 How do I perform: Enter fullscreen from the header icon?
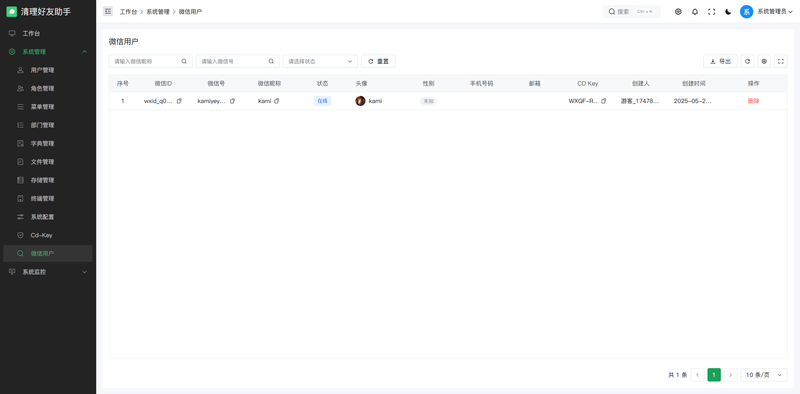coord(711,12)
